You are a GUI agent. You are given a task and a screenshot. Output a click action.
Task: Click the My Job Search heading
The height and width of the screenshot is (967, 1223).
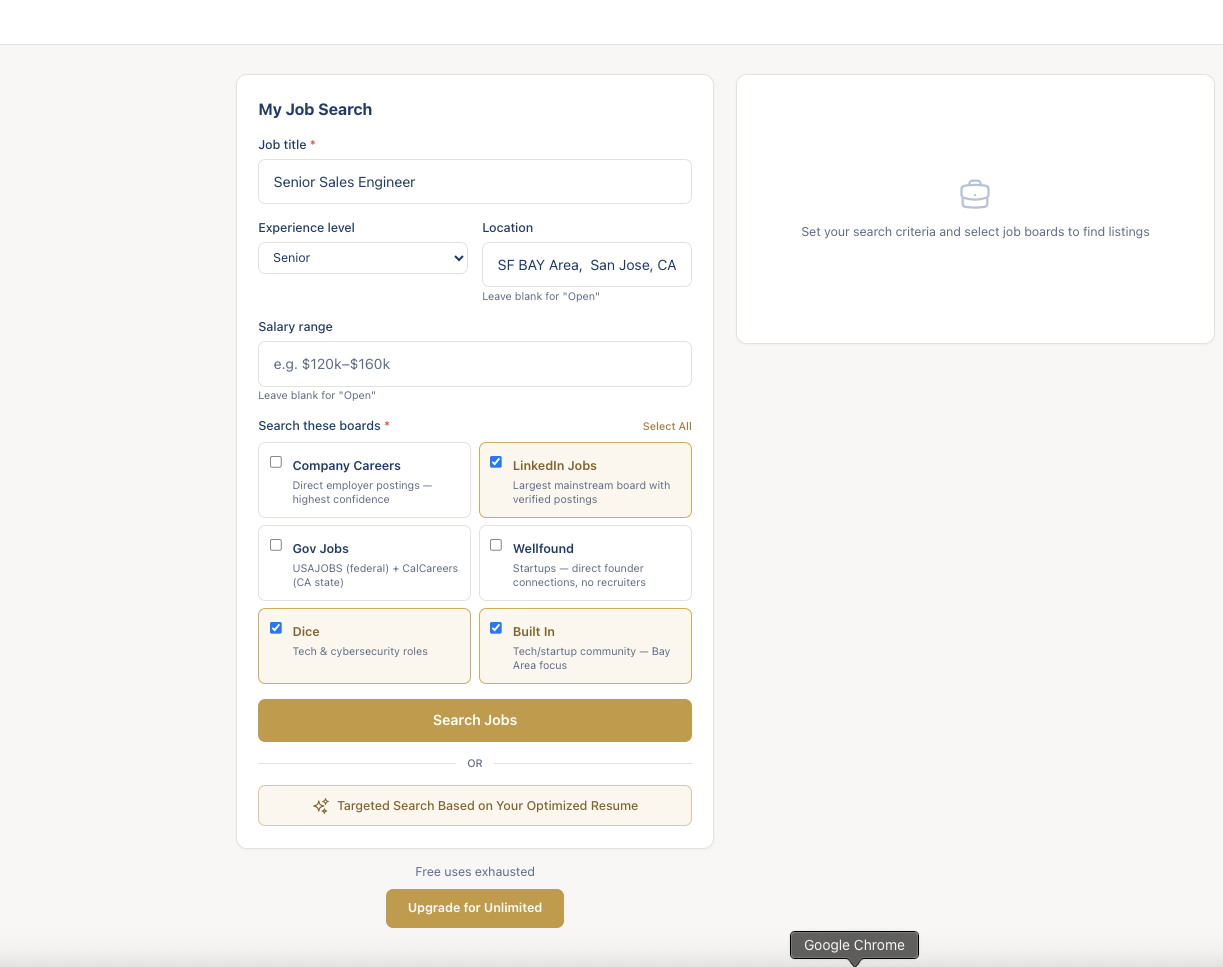pos(315,109)
